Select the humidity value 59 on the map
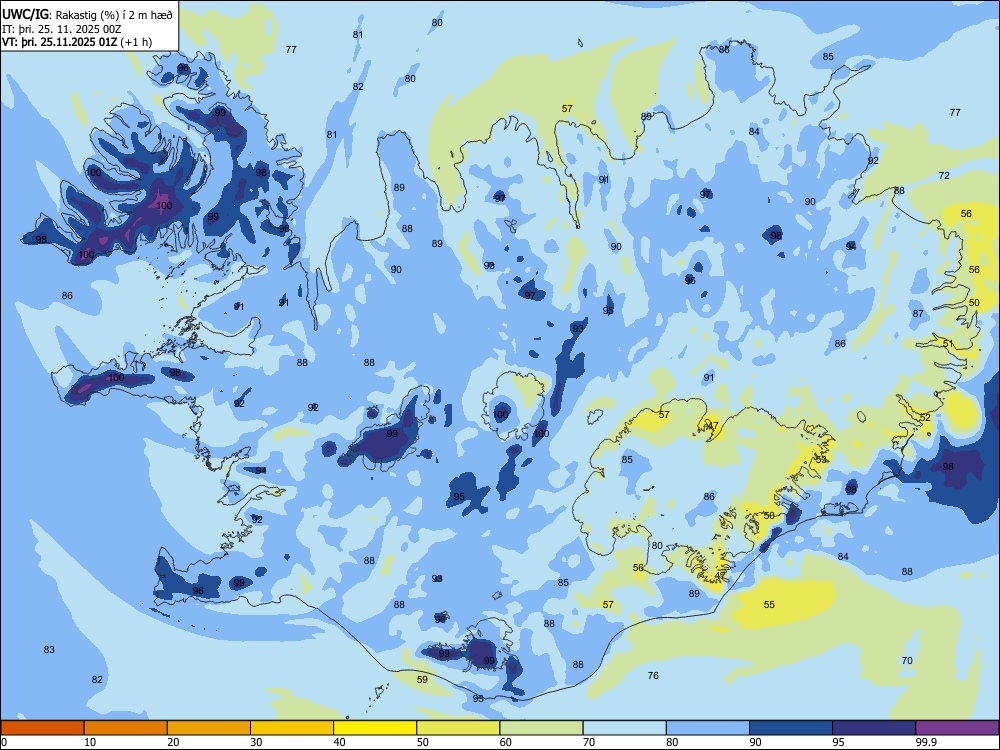 click(422, 680)
